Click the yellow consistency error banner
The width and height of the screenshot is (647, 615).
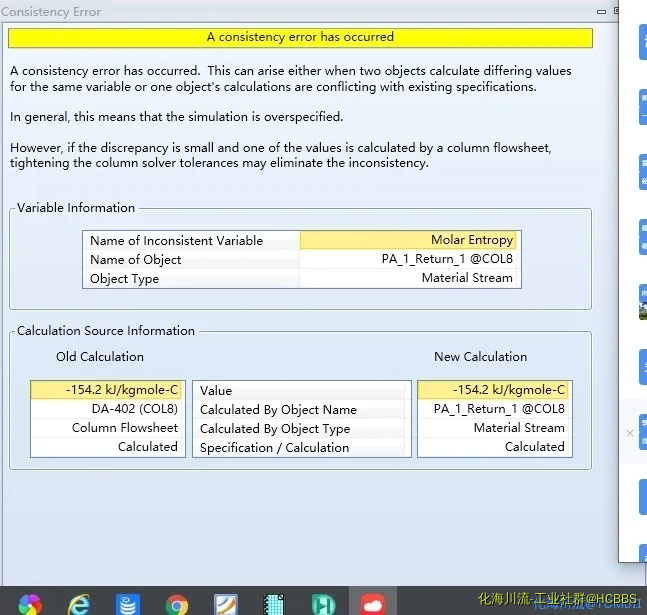click(300, 37)
